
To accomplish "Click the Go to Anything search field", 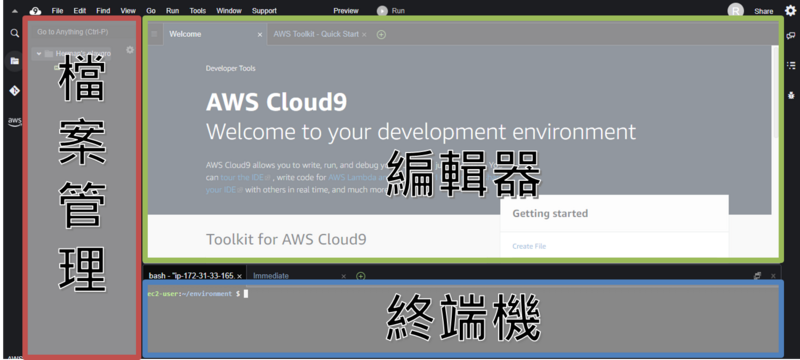I will [82, 32].
